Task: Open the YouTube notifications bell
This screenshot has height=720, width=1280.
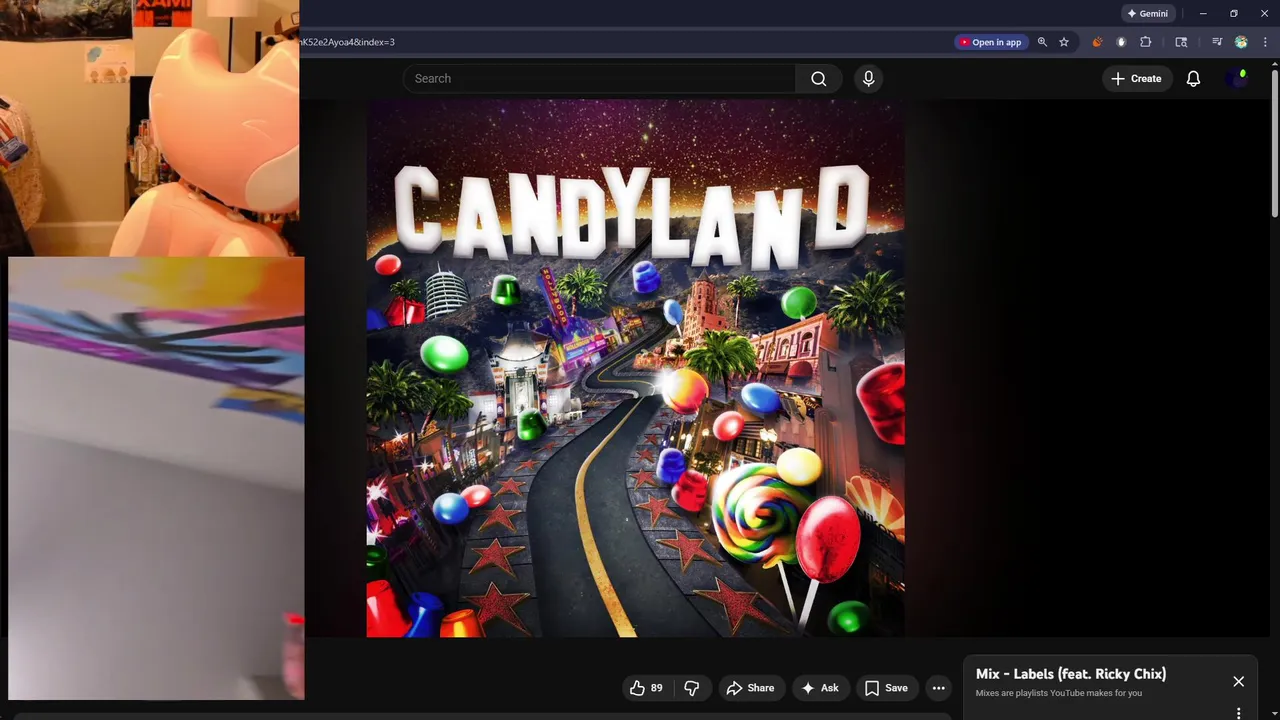Action: click(1193, 78)
